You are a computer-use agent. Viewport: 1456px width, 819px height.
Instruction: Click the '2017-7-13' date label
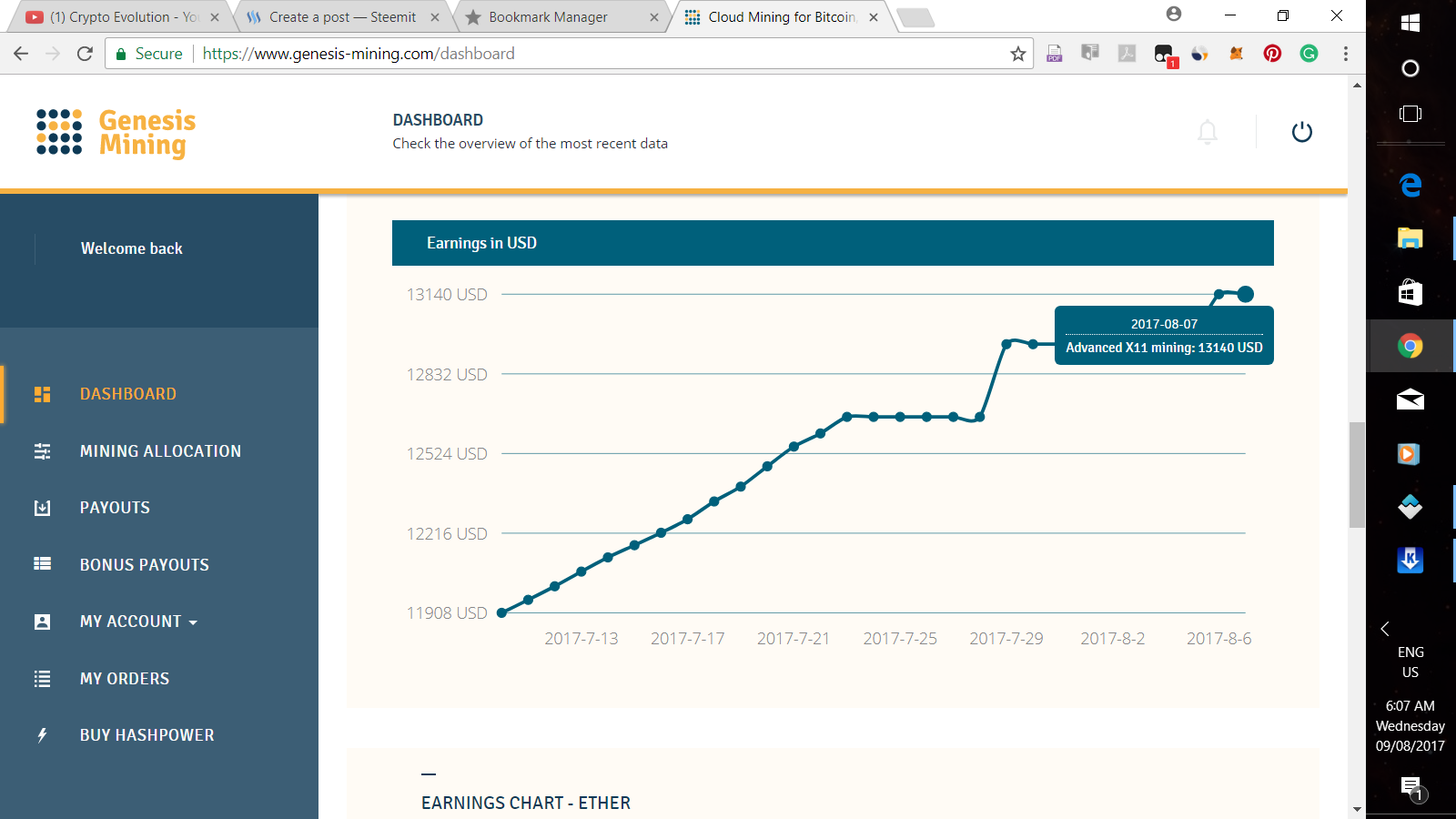581,639
